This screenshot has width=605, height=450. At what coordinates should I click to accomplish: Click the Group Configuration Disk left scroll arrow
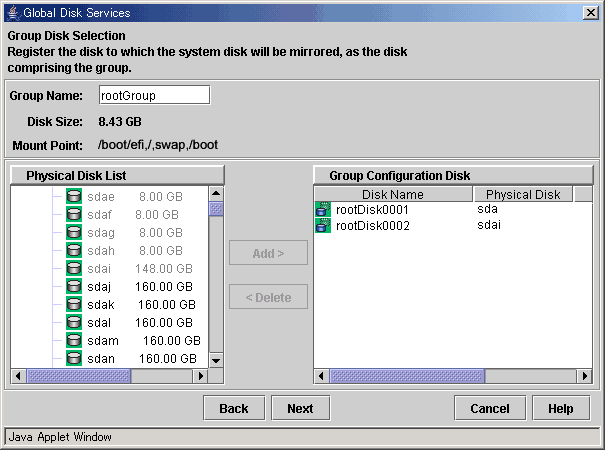pos(321,376)
